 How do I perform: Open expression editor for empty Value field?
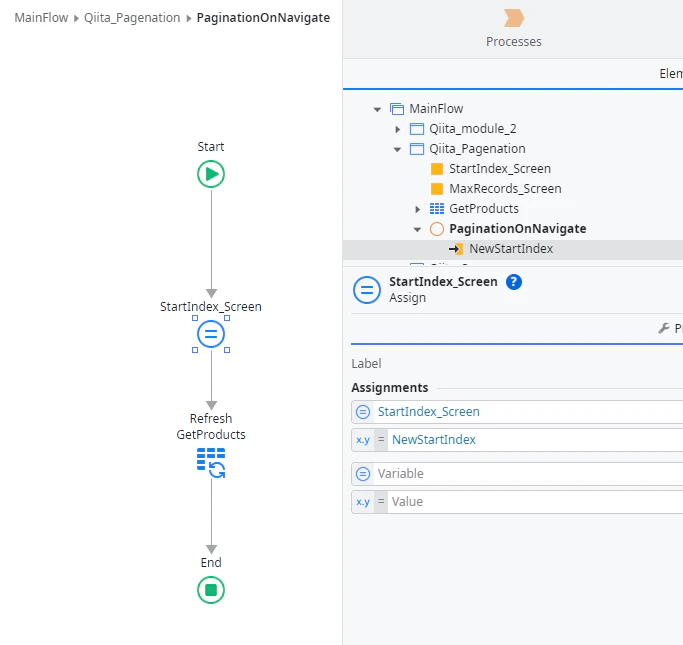363,502
